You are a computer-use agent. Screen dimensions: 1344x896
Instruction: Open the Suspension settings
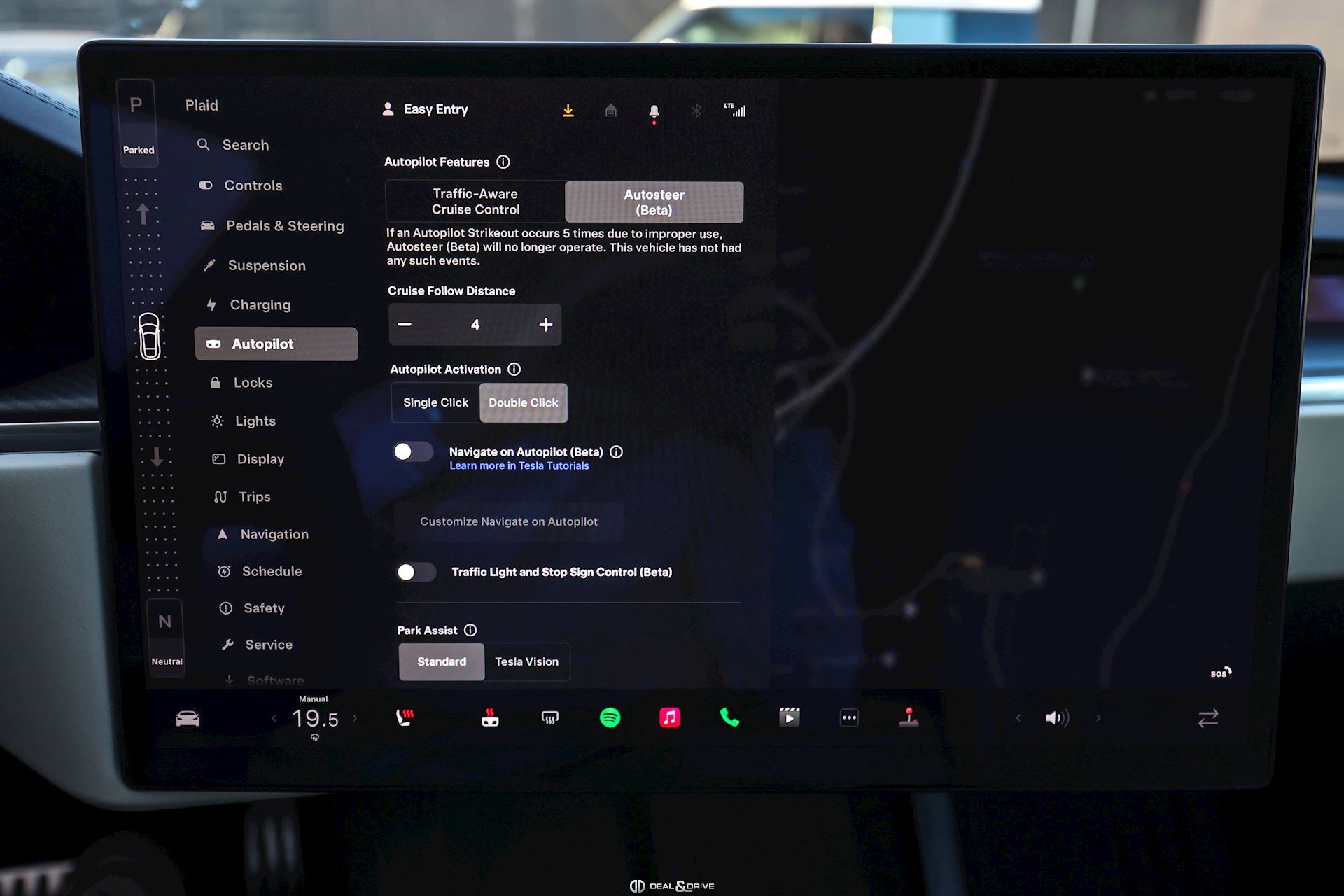pos(254,266)
